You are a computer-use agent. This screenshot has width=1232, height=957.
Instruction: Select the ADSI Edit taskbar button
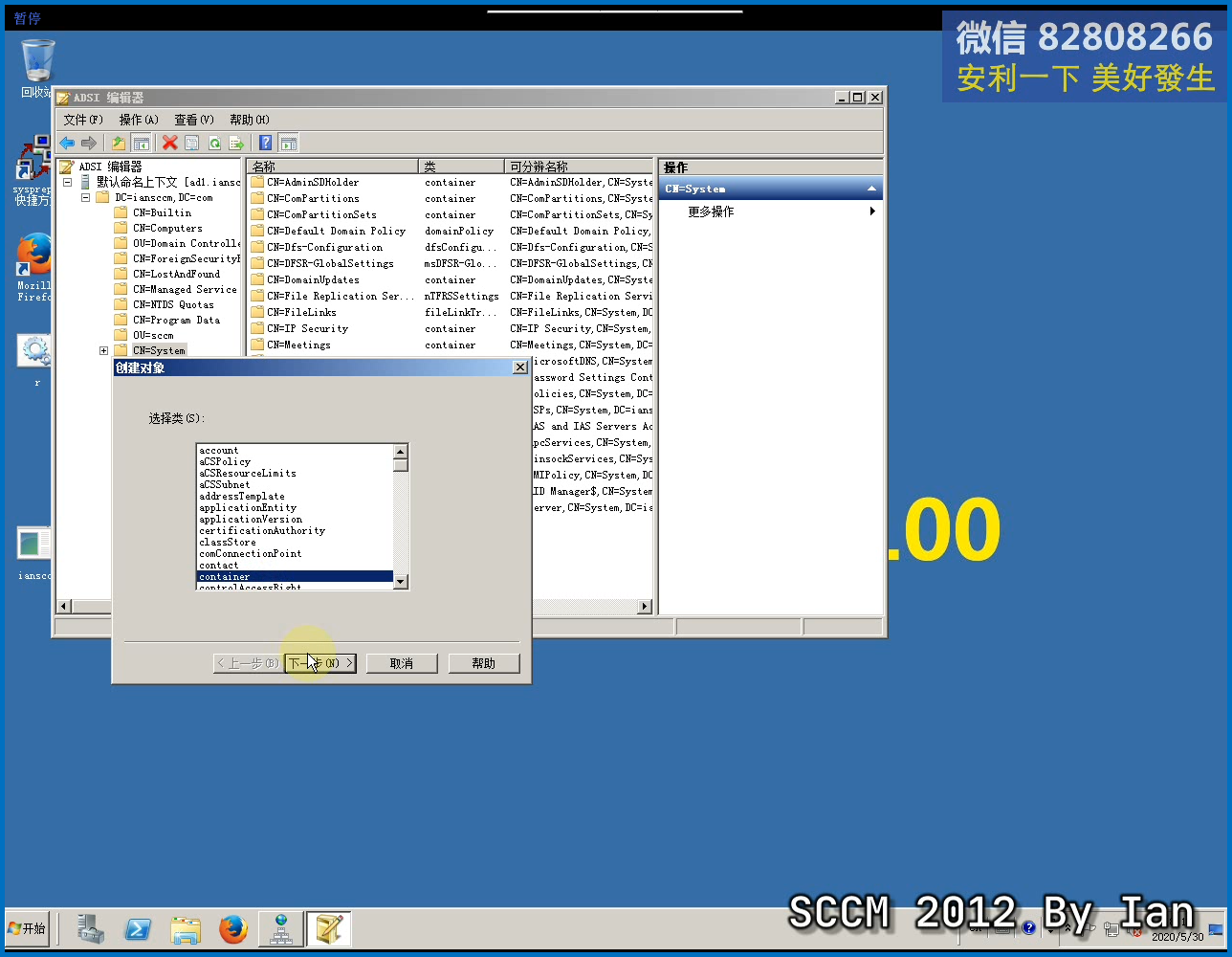tap(328, 929)
